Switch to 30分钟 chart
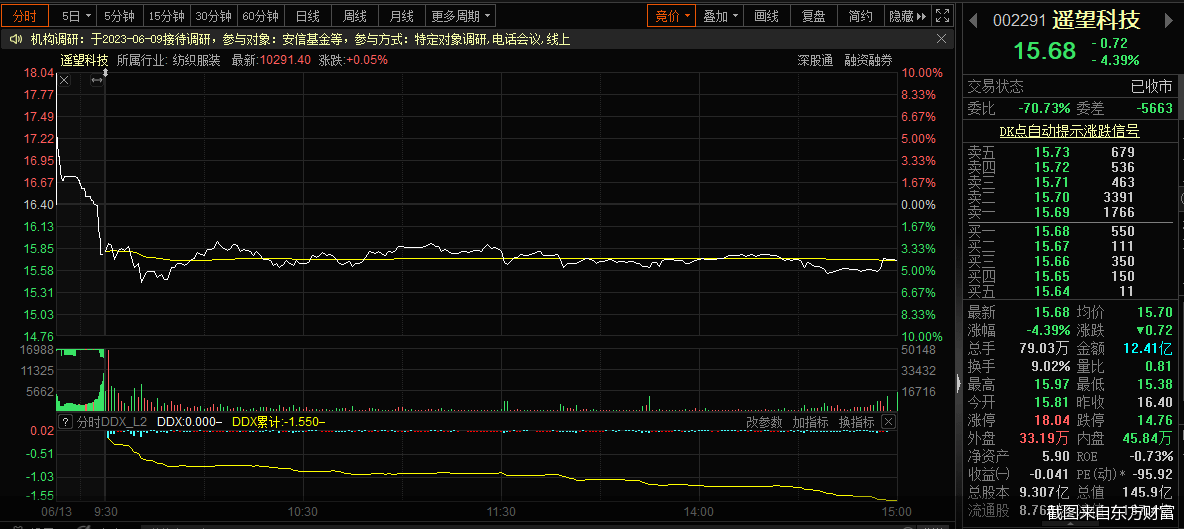This screenshot has width=1184, height=529. (x=214, y=16)
